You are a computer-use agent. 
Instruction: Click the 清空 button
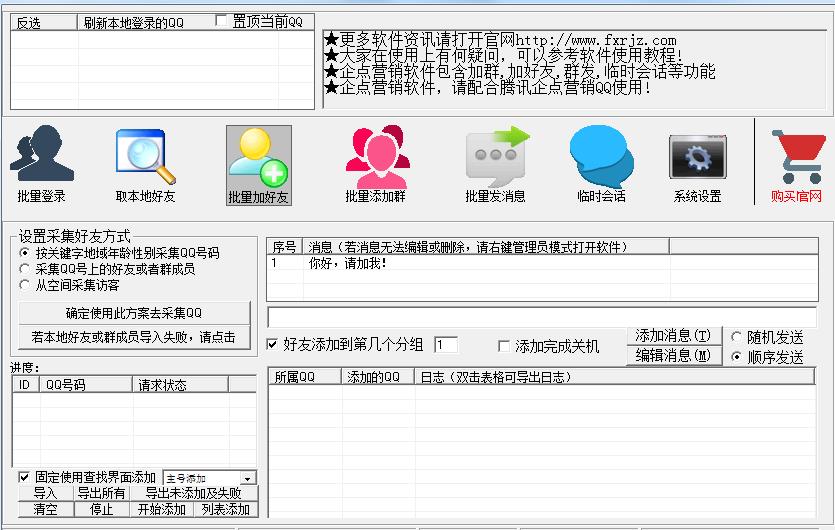click(x=45, y=510)
